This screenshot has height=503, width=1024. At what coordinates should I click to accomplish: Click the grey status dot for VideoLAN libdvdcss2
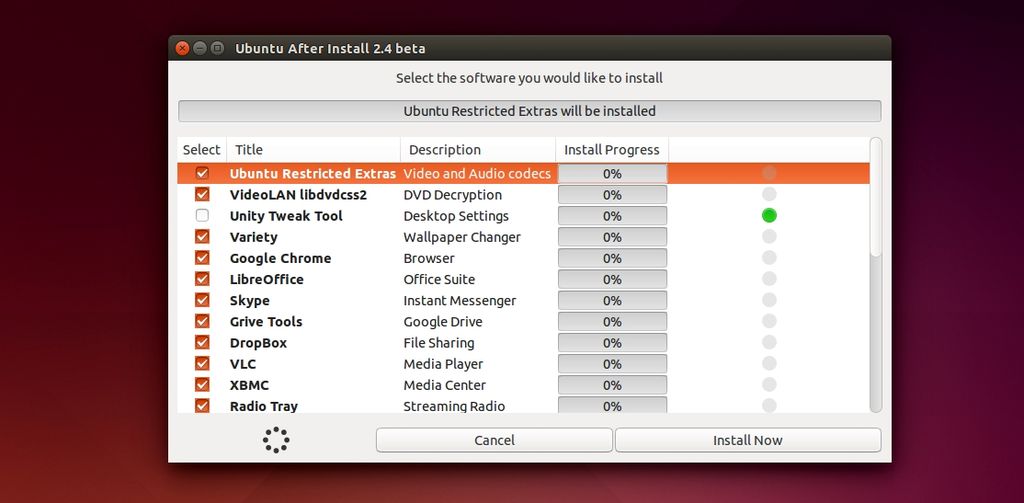coord(769,194)
